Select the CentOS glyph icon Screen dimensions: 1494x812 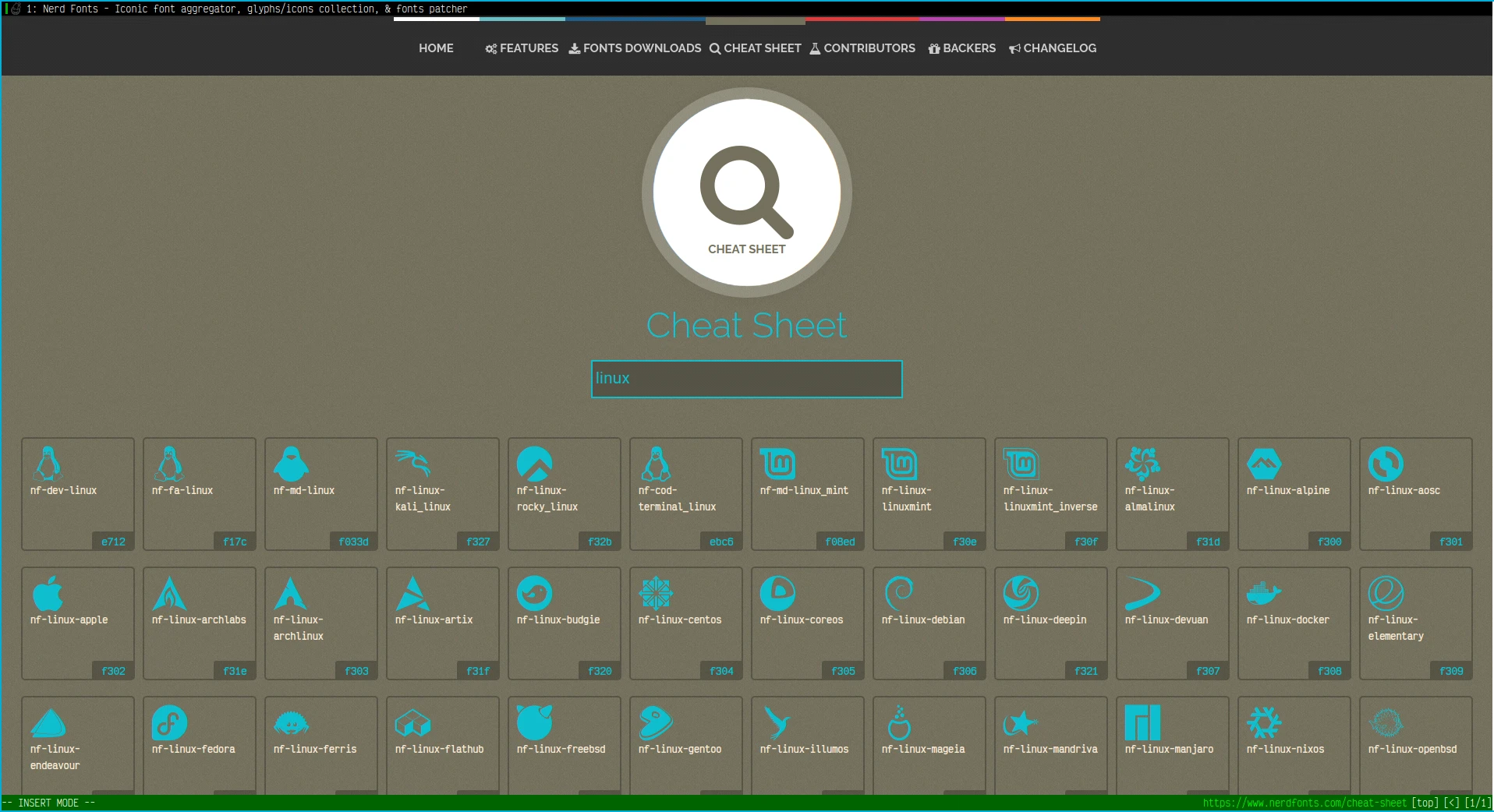(x=656, y=593)
